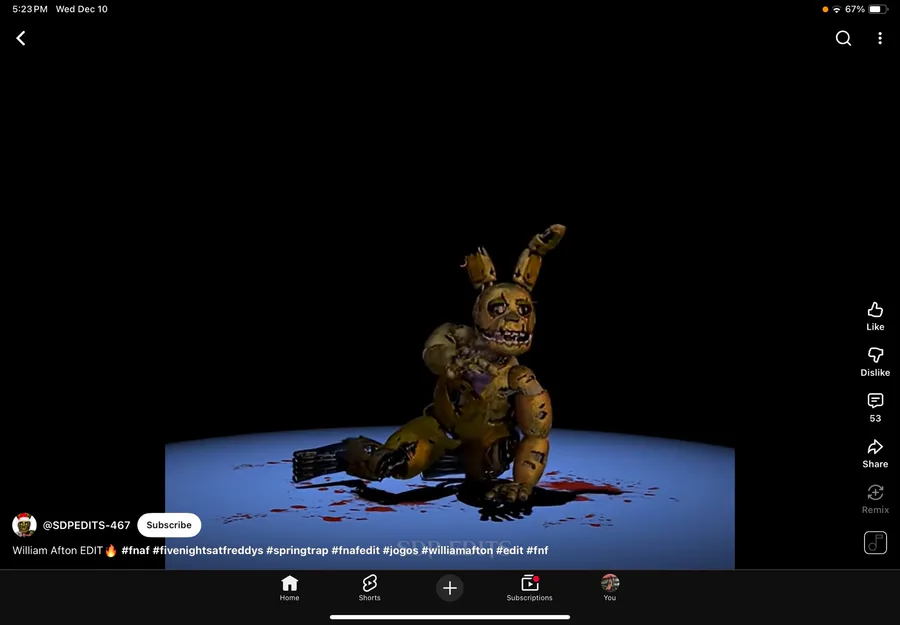Open the #fnaf hashtag

[x=135, y=550]
